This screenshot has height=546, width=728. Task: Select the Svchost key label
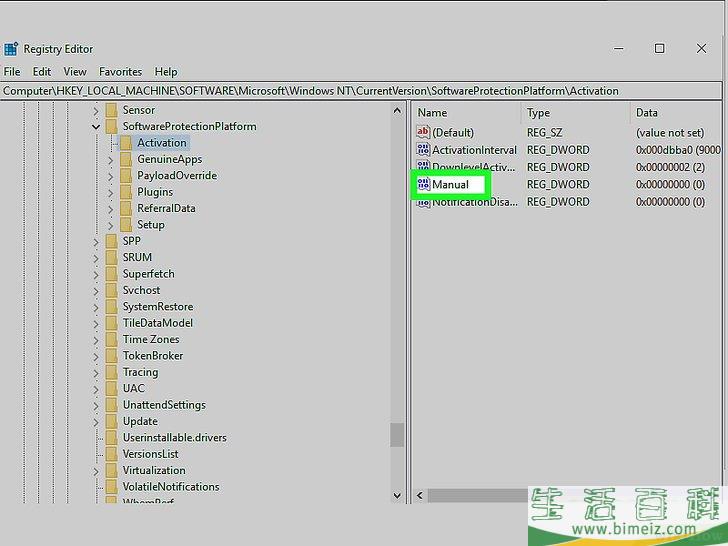tap(141, 290)
